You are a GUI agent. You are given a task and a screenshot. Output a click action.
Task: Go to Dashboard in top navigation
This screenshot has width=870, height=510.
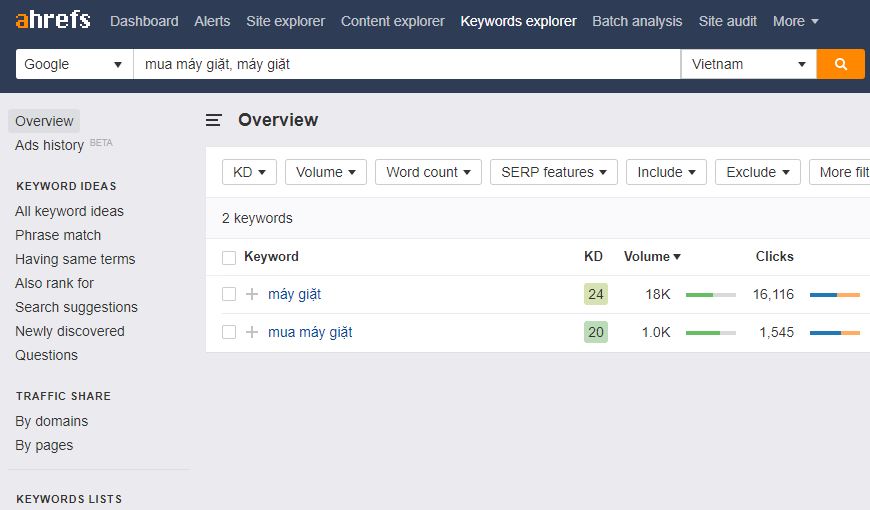(x=144, y=21)
